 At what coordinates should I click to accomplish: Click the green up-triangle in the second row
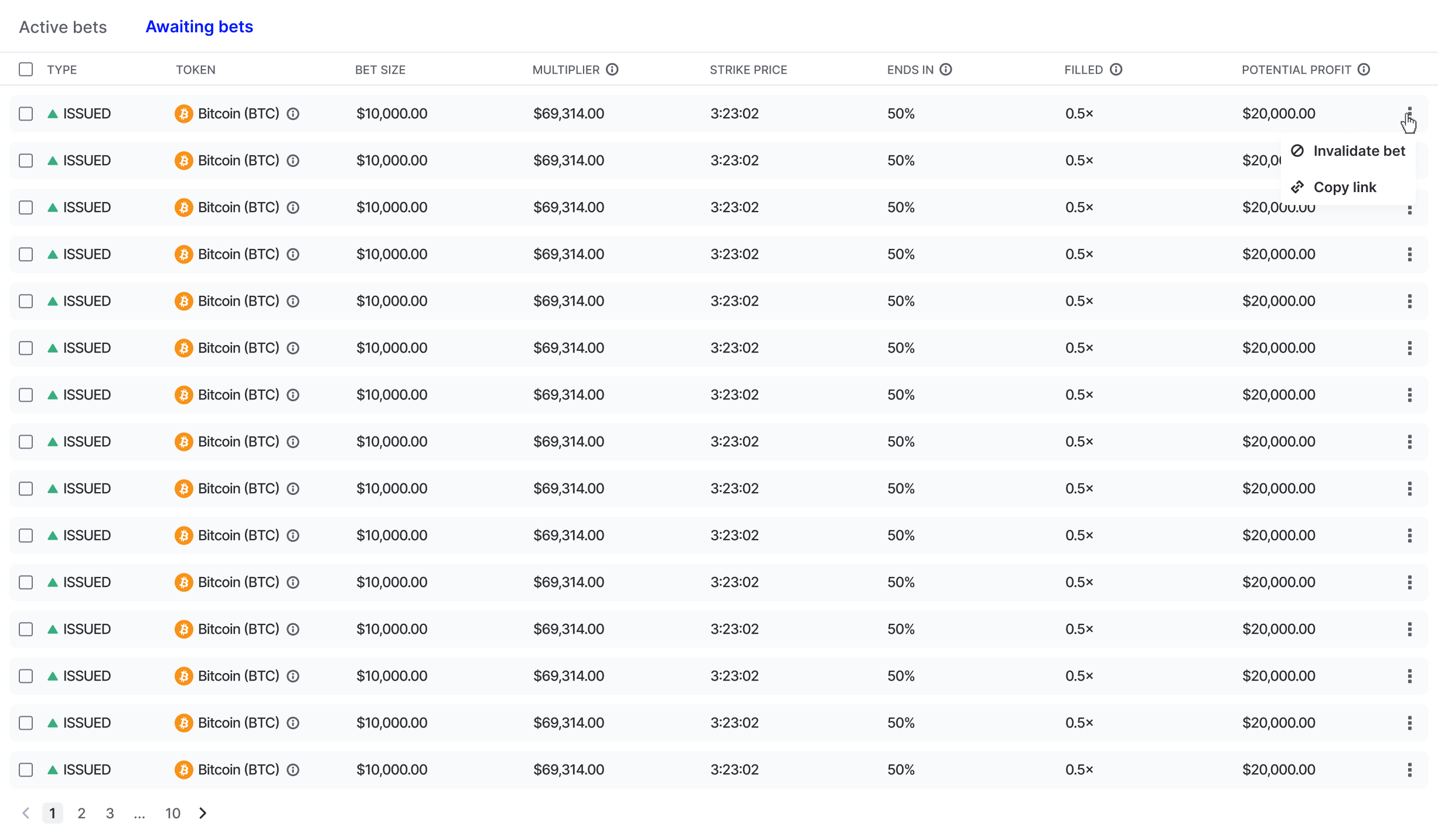click(53, 161)
